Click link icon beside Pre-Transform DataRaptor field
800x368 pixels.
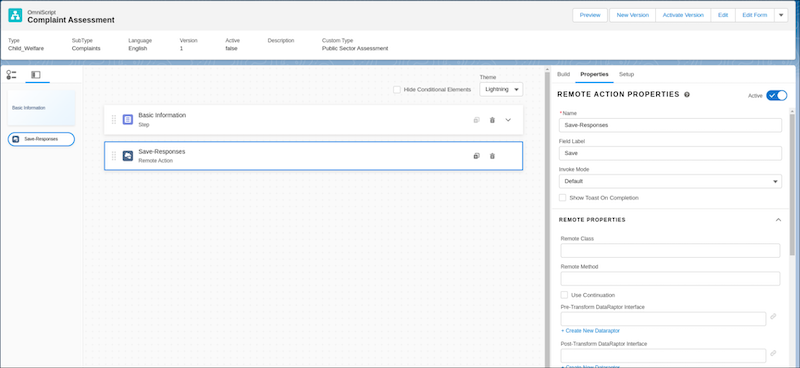[x=773, y=316]
